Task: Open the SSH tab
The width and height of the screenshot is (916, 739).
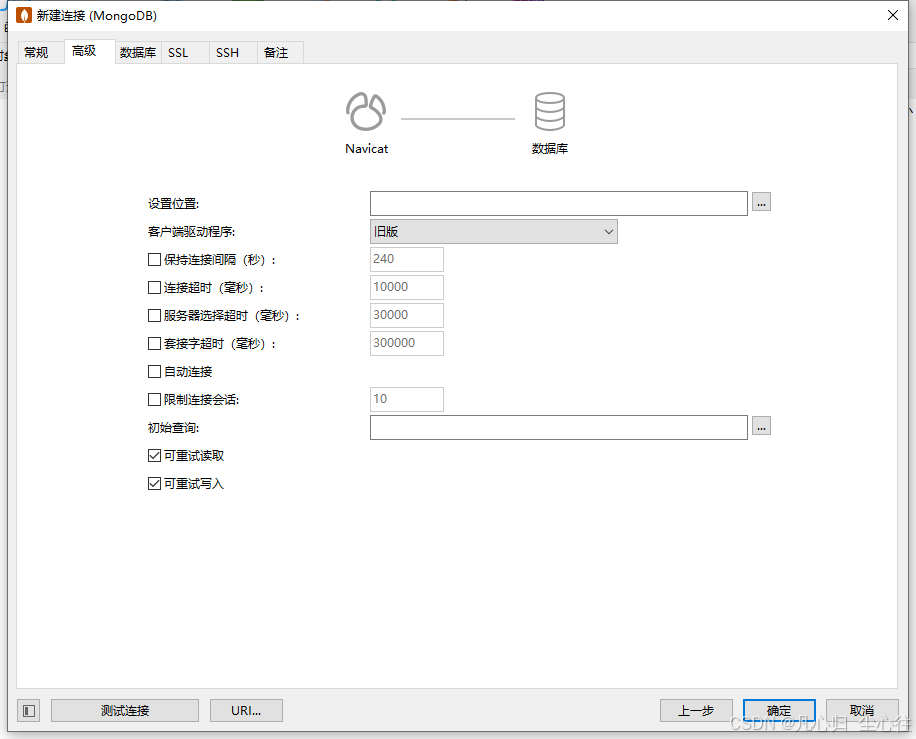Action: click(x=227, y=51)
